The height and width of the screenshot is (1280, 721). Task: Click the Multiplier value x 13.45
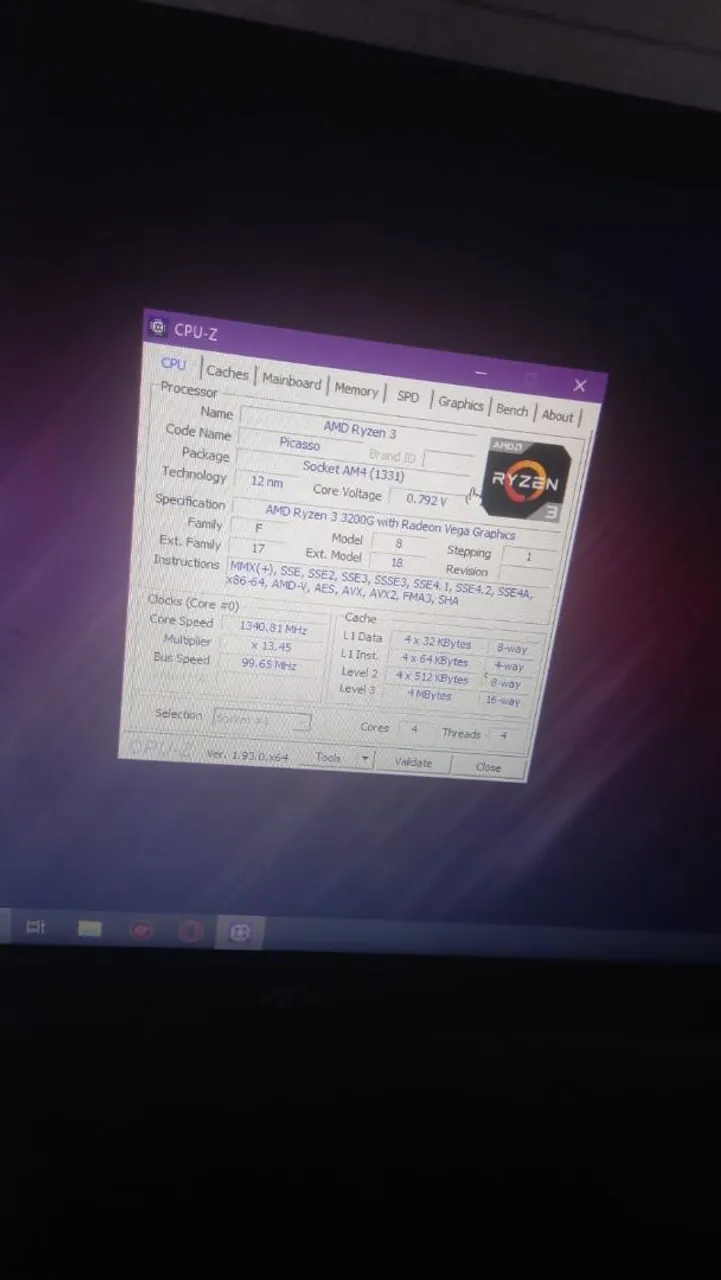pyautogui.click(x=271, y=646)
